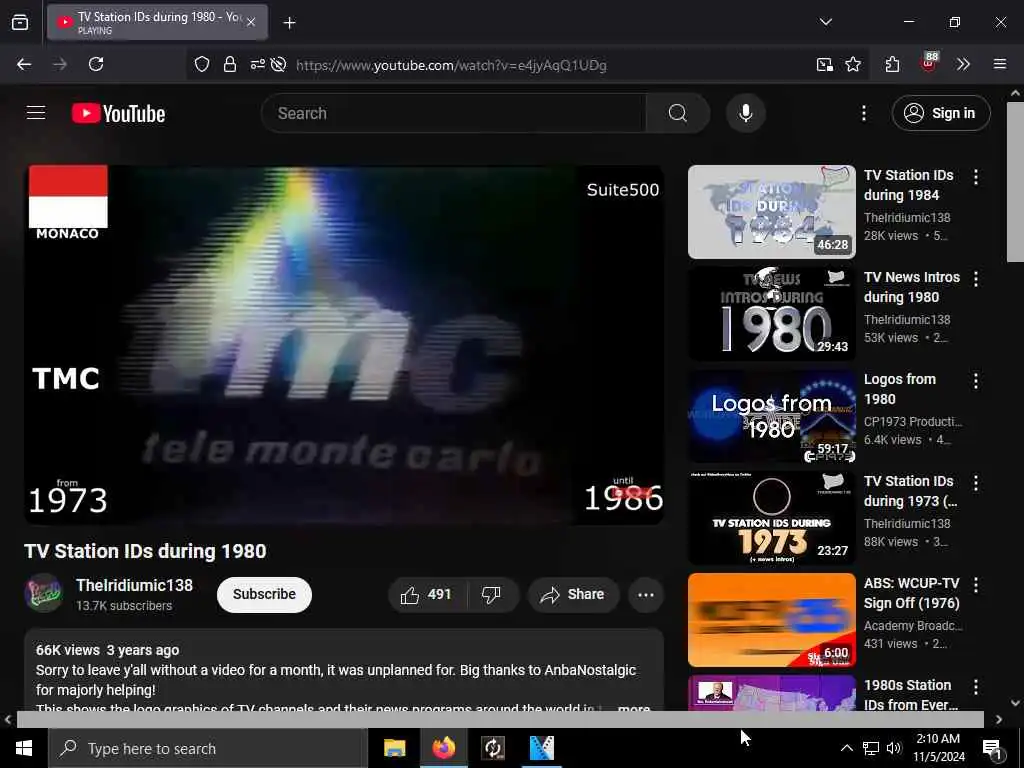
Task: Switch to Firefox on taskbar
Action: 443,748
